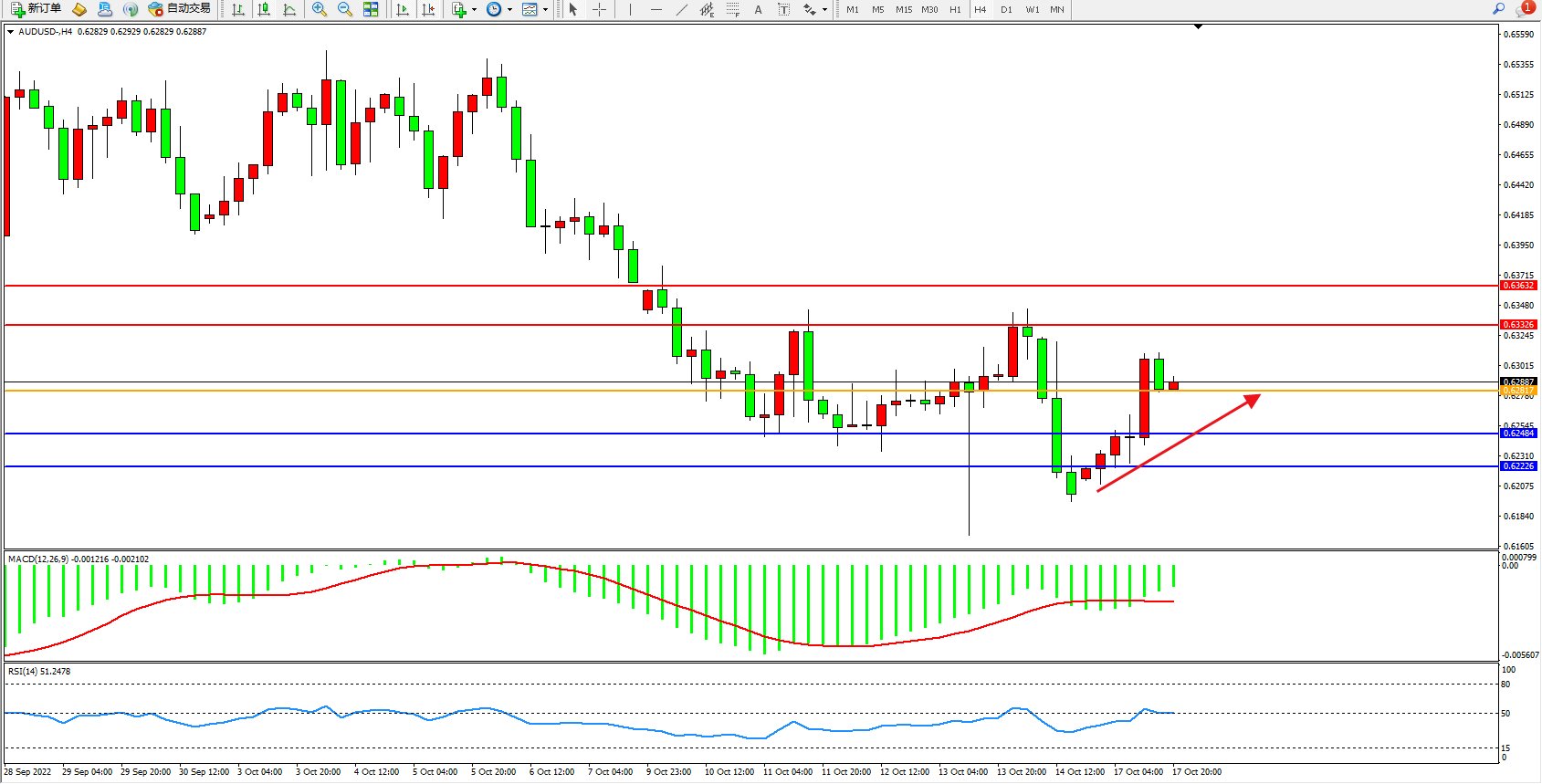Select the Fibonacci retracement tool
This screenshot has width=1542, height=784.
click(x=732, y=9)
